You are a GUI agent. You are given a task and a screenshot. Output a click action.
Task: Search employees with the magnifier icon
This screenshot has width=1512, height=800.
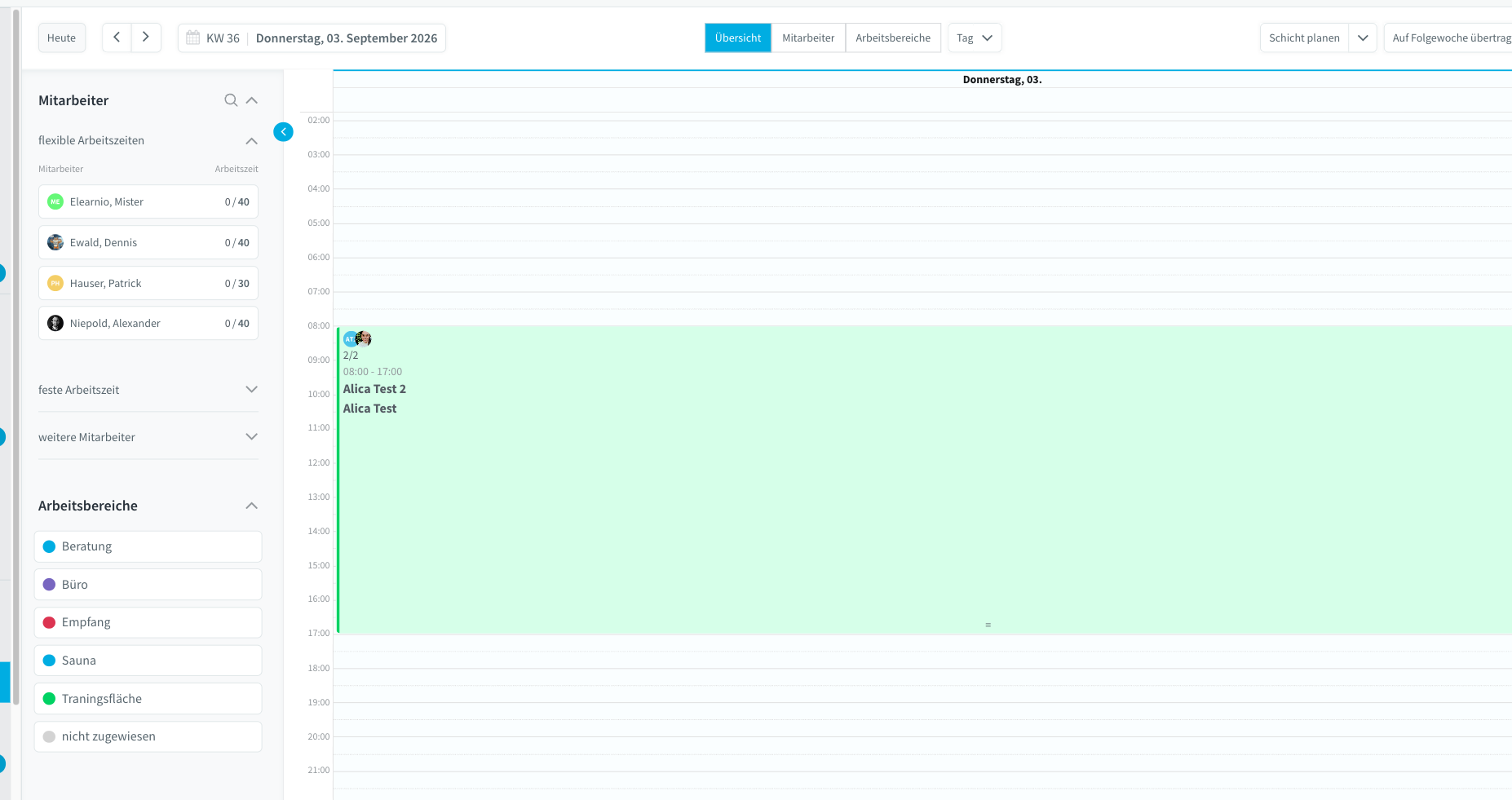(x=231, y=100)
